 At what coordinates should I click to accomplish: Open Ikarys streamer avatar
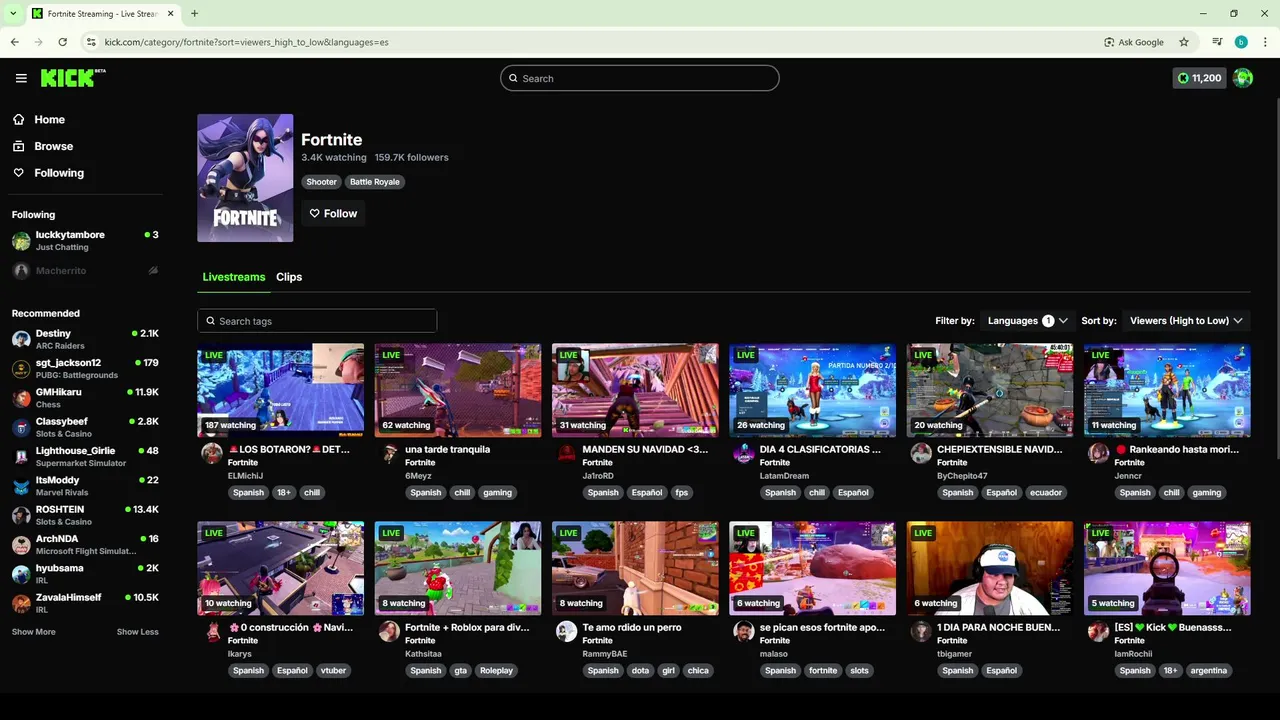pyautogui.click(x=212, y=631)
